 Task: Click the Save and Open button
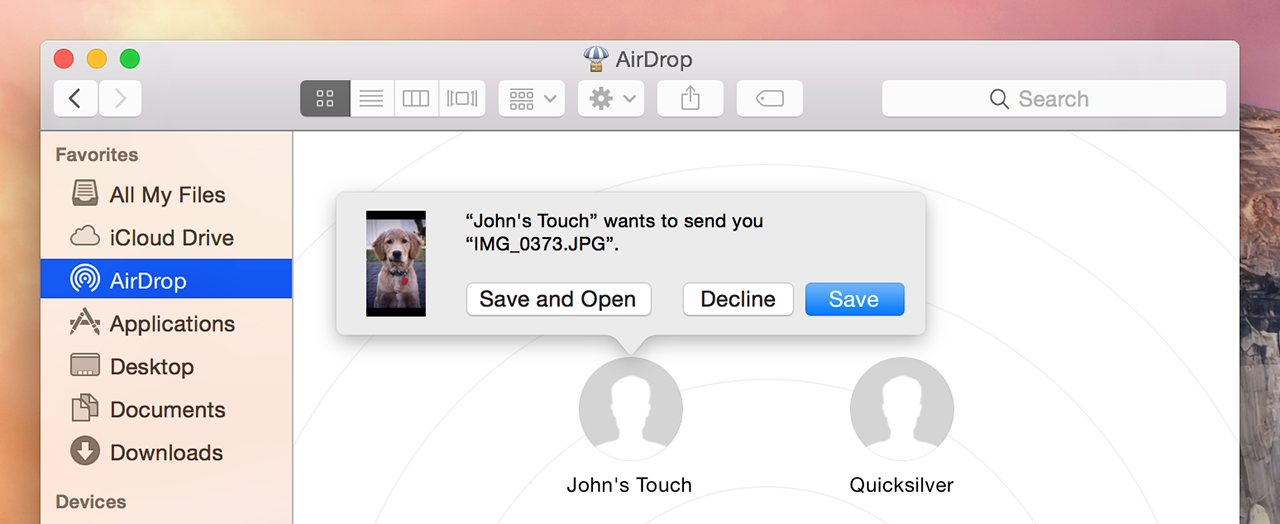tap(558, 299)
